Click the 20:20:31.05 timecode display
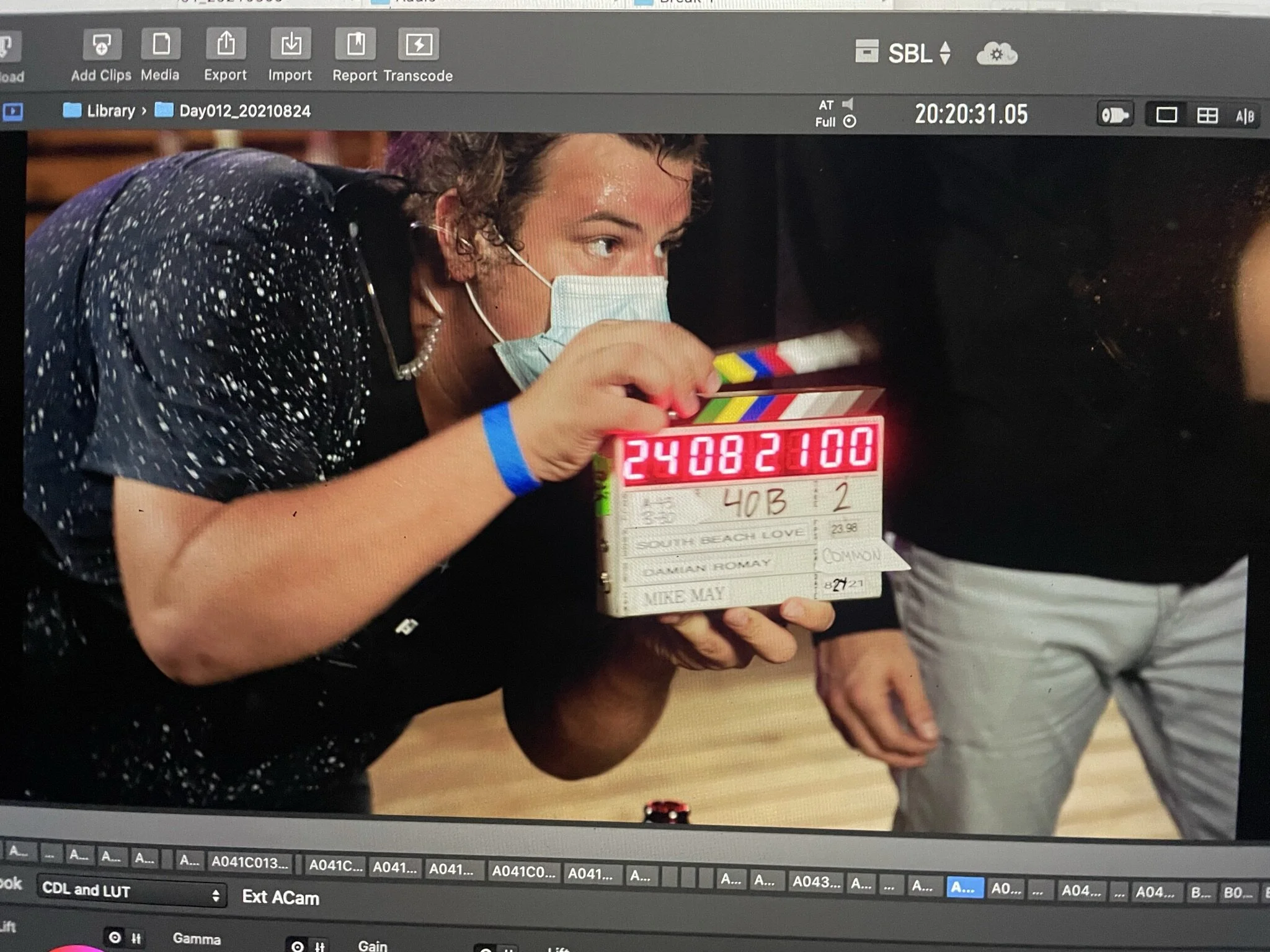This screenshot has width=1270, height=952. (971, 115)
